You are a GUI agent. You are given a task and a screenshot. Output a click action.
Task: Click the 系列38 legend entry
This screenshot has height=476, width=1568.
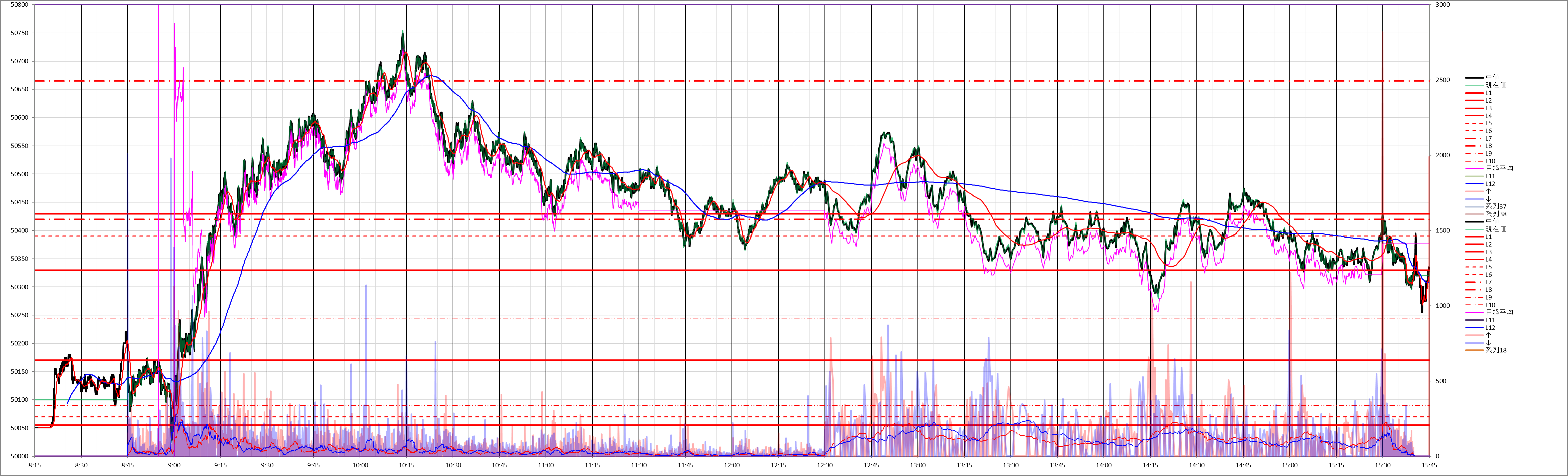click(1496, 214)
